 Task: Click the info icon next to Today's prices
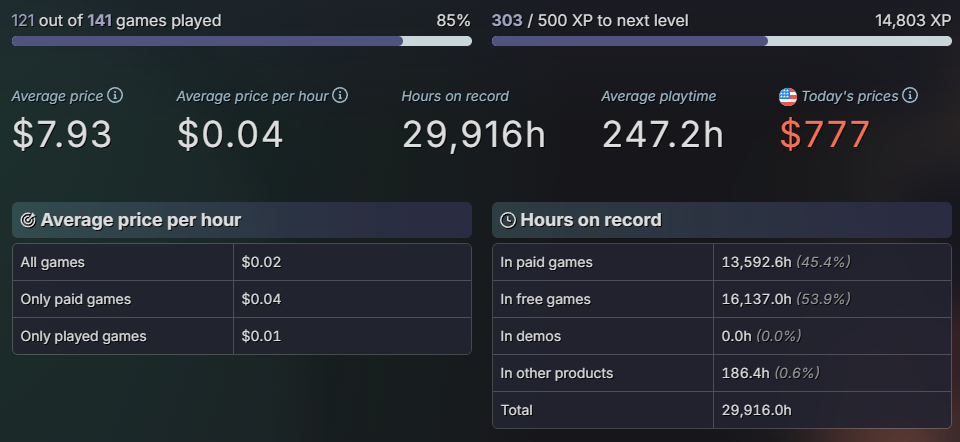click(910, 96)
